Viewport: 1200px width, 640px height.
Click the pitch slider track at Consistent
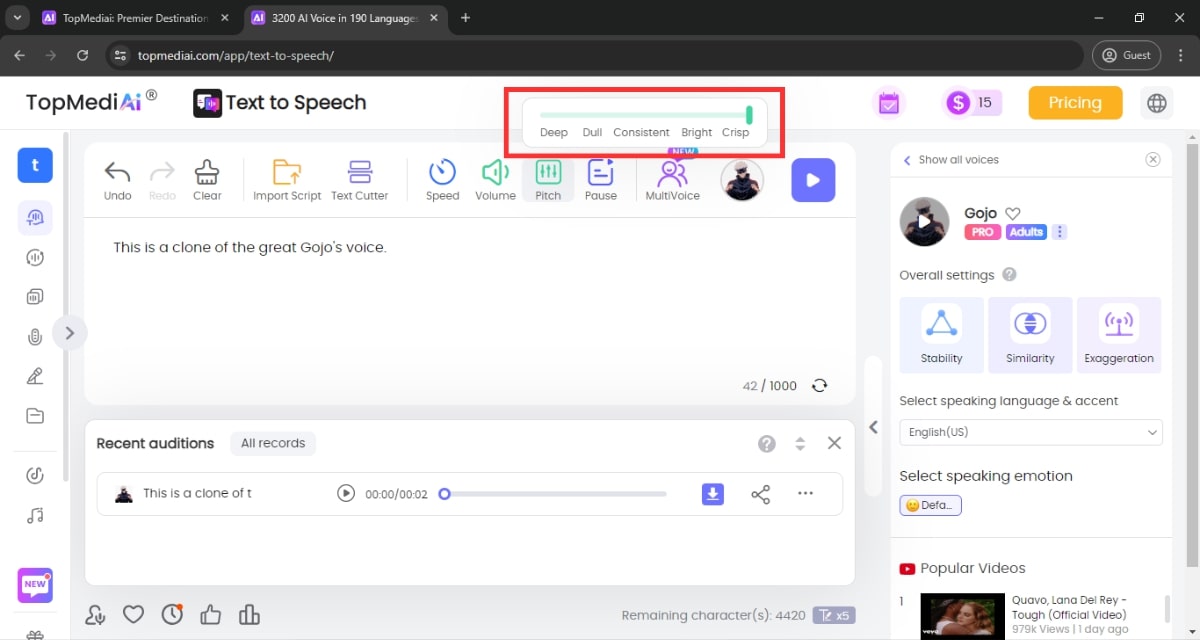(x=641, y=115)
